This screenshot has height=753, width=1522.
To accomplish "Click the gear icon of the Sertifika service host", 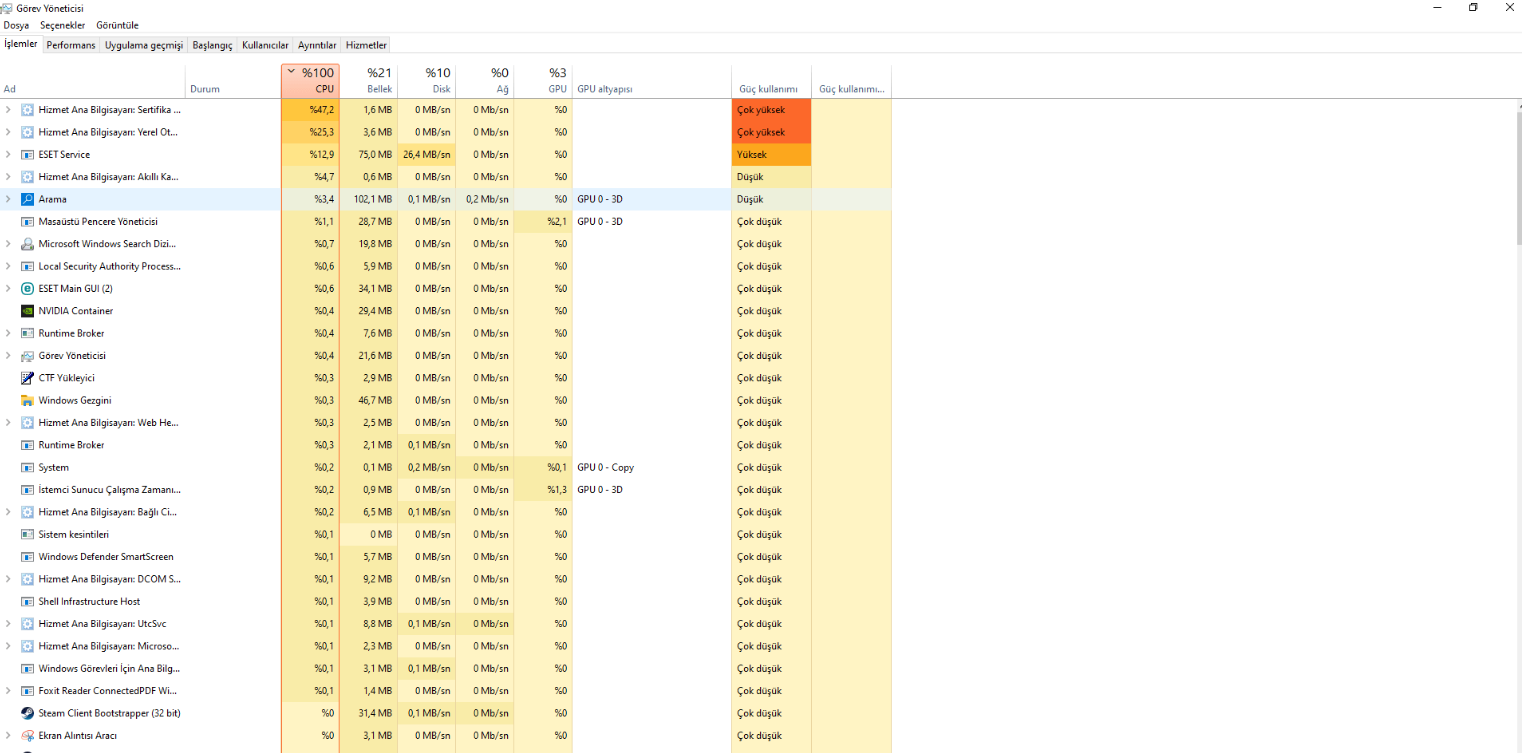I will click(27, 110).
